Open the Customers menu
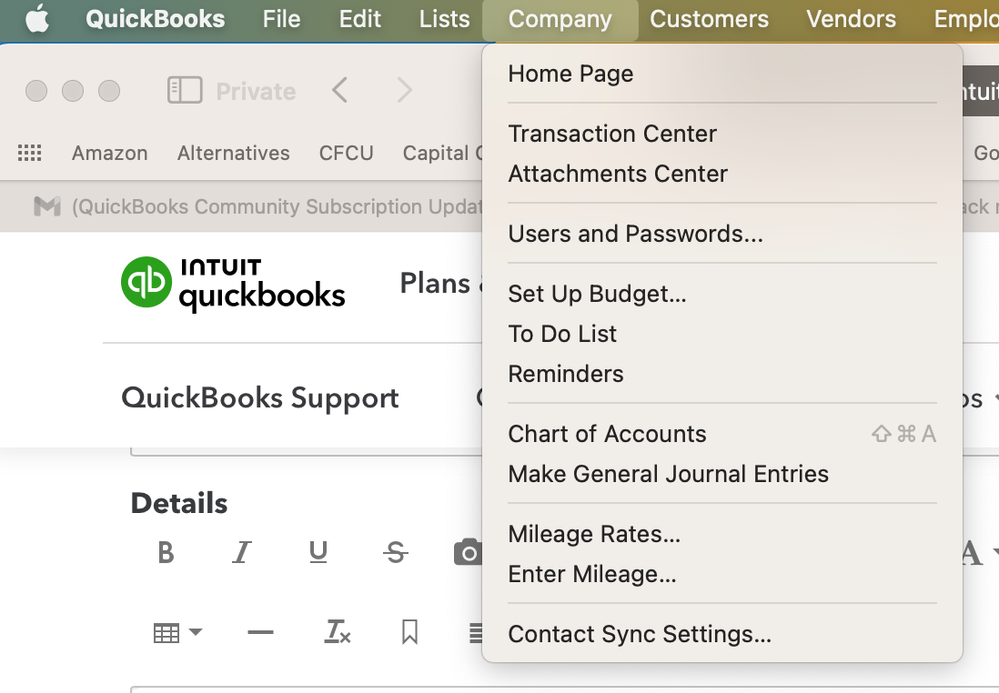This screenshot has width=999, height=693. (x=709, y=18)
